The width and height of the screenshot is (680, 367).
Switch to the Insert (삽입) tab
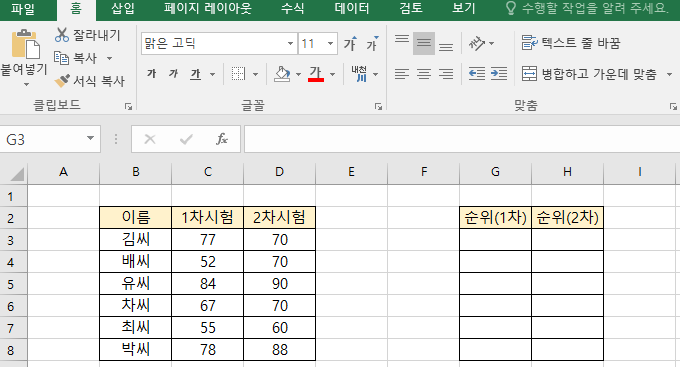click(x=123, y=9)
